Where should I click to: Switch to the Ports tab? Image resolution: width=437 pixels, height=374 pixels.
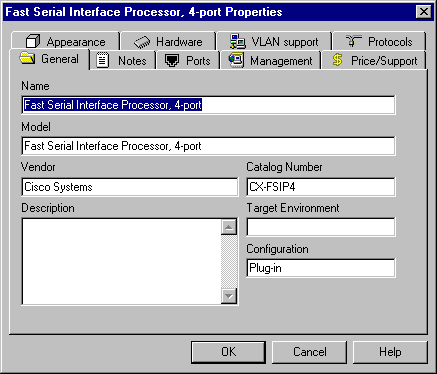tap(188, 61)
